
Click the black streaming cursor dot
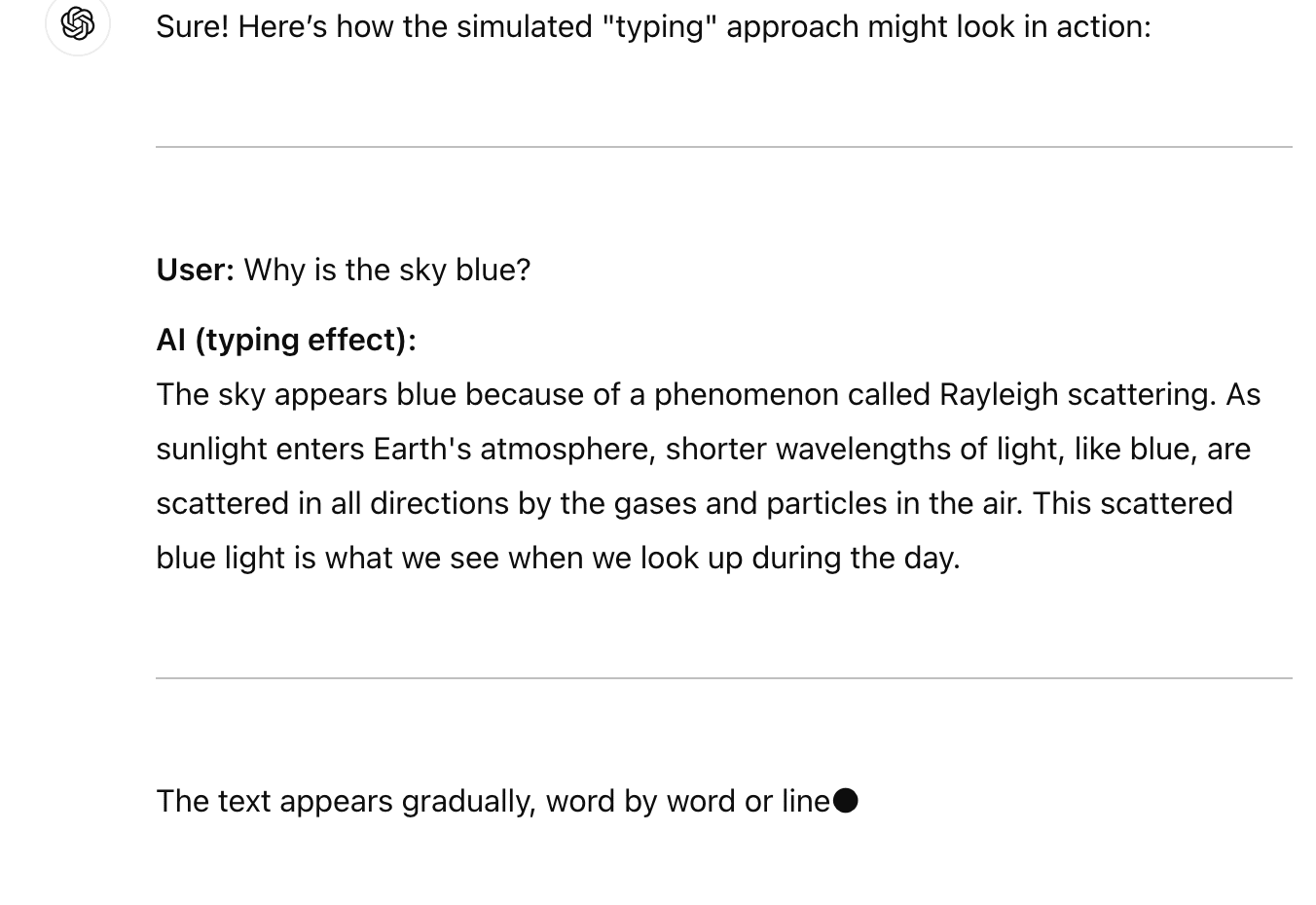coord(846,801)
